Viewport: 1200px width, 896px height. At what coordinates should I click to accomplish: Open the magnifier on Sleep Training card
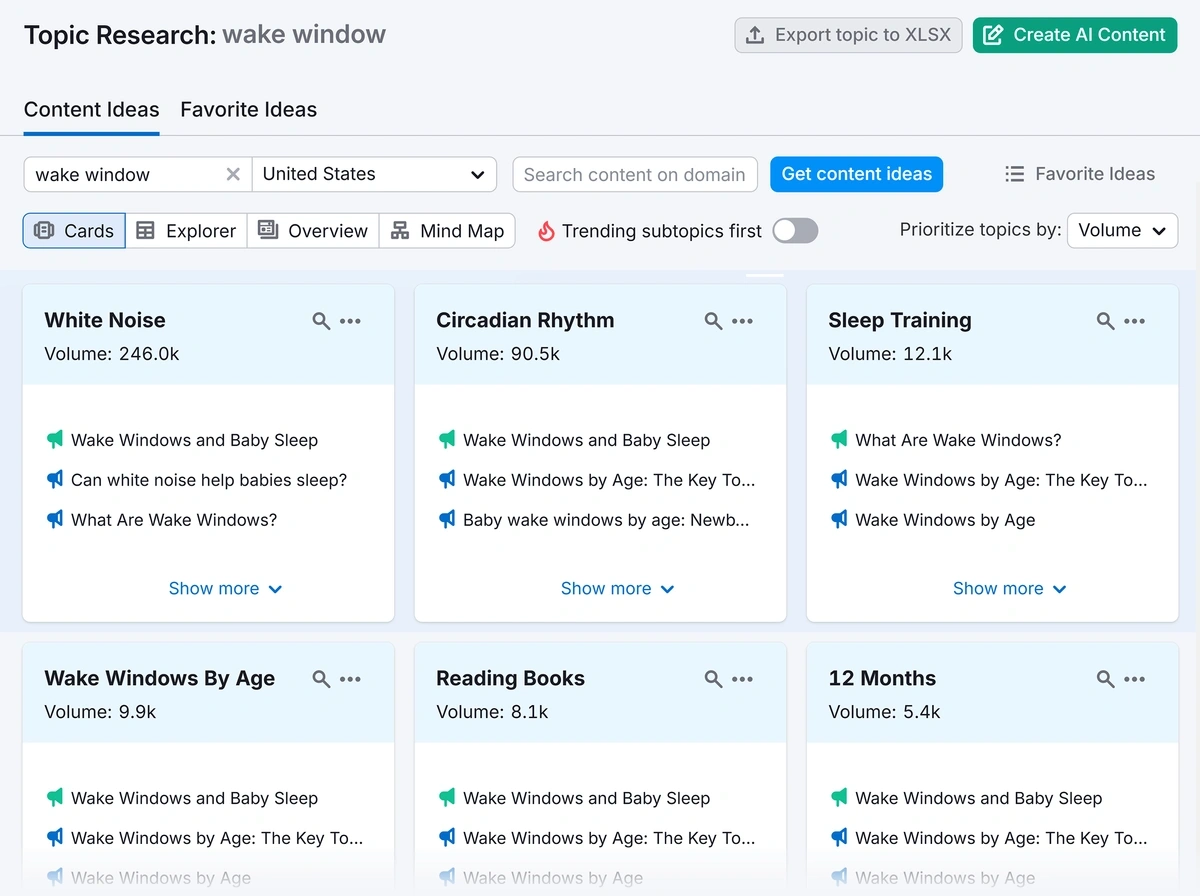(1105, 321)
